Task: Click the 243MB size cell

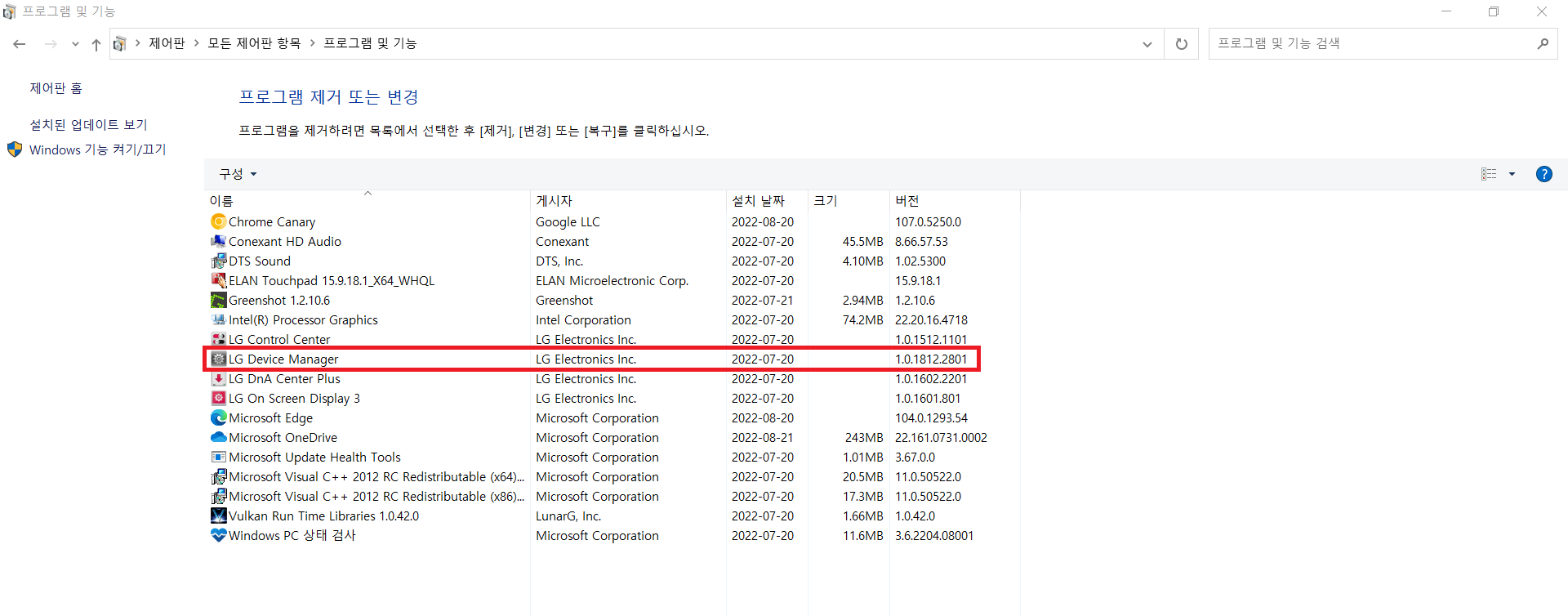Action: [x=864, y=437]
